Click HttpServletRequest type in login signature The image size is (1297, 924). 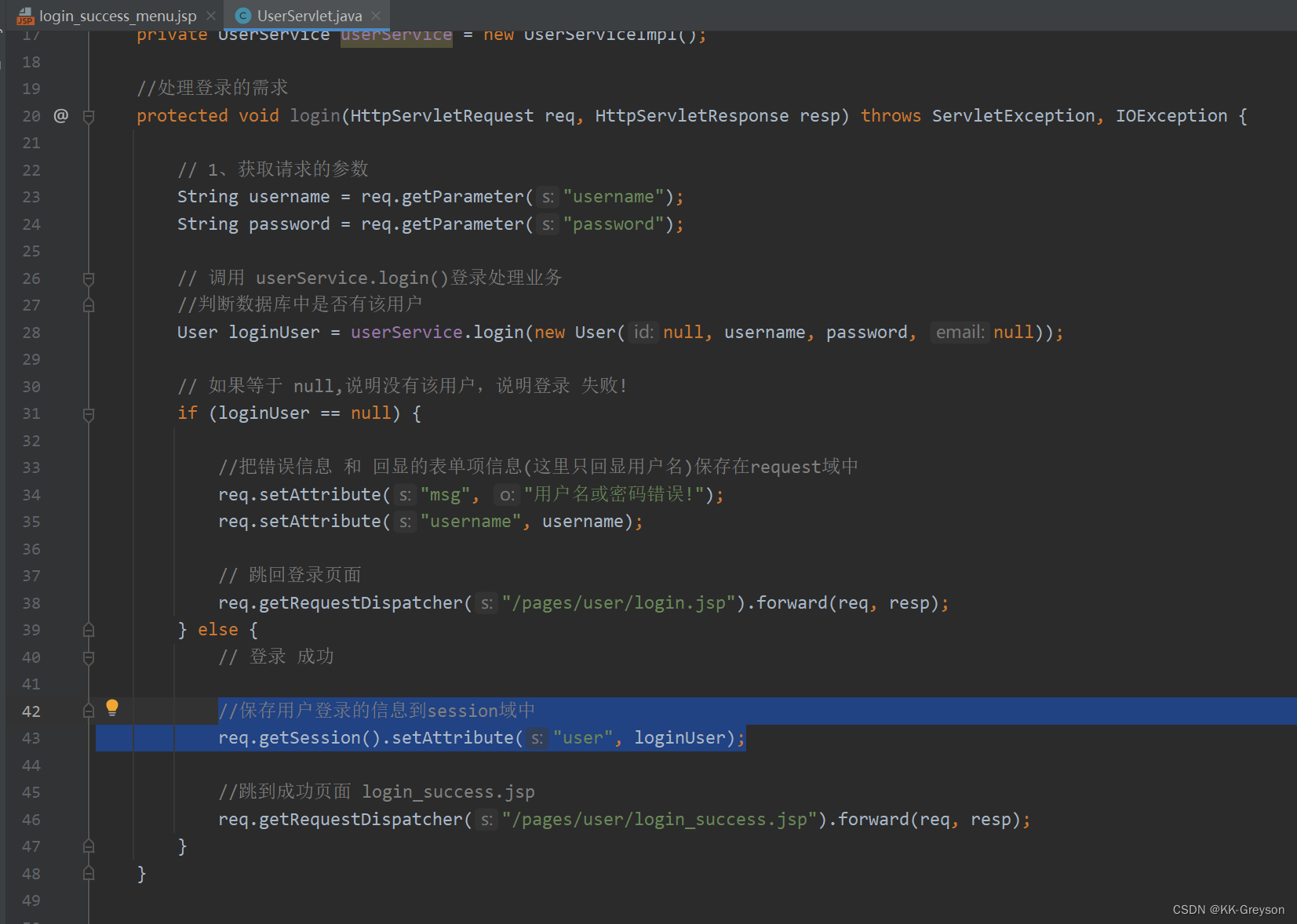click(442, 116)
